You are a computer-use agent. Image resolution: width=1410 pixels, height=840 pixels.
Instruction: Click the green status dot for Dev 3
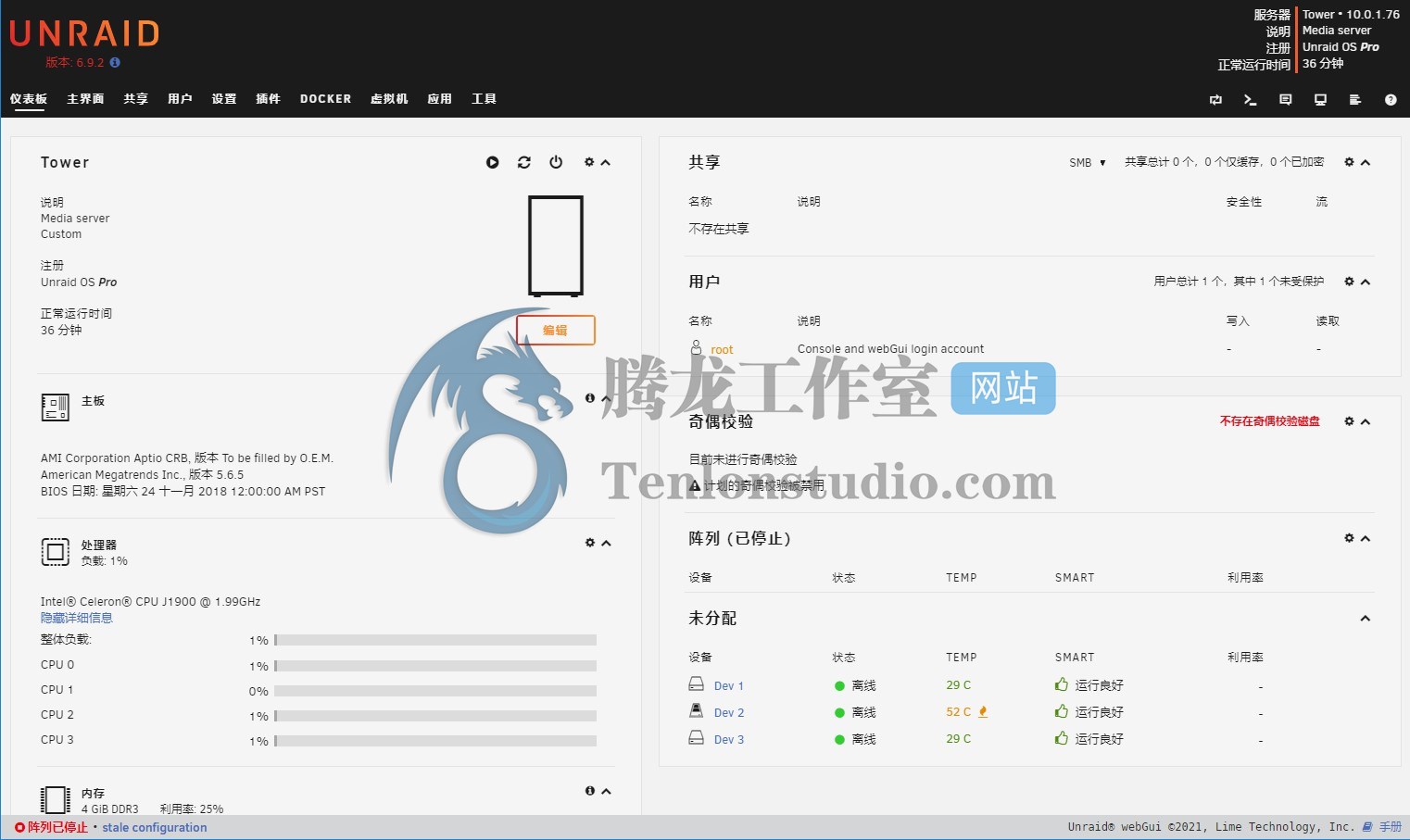click(x=839, y=740)
